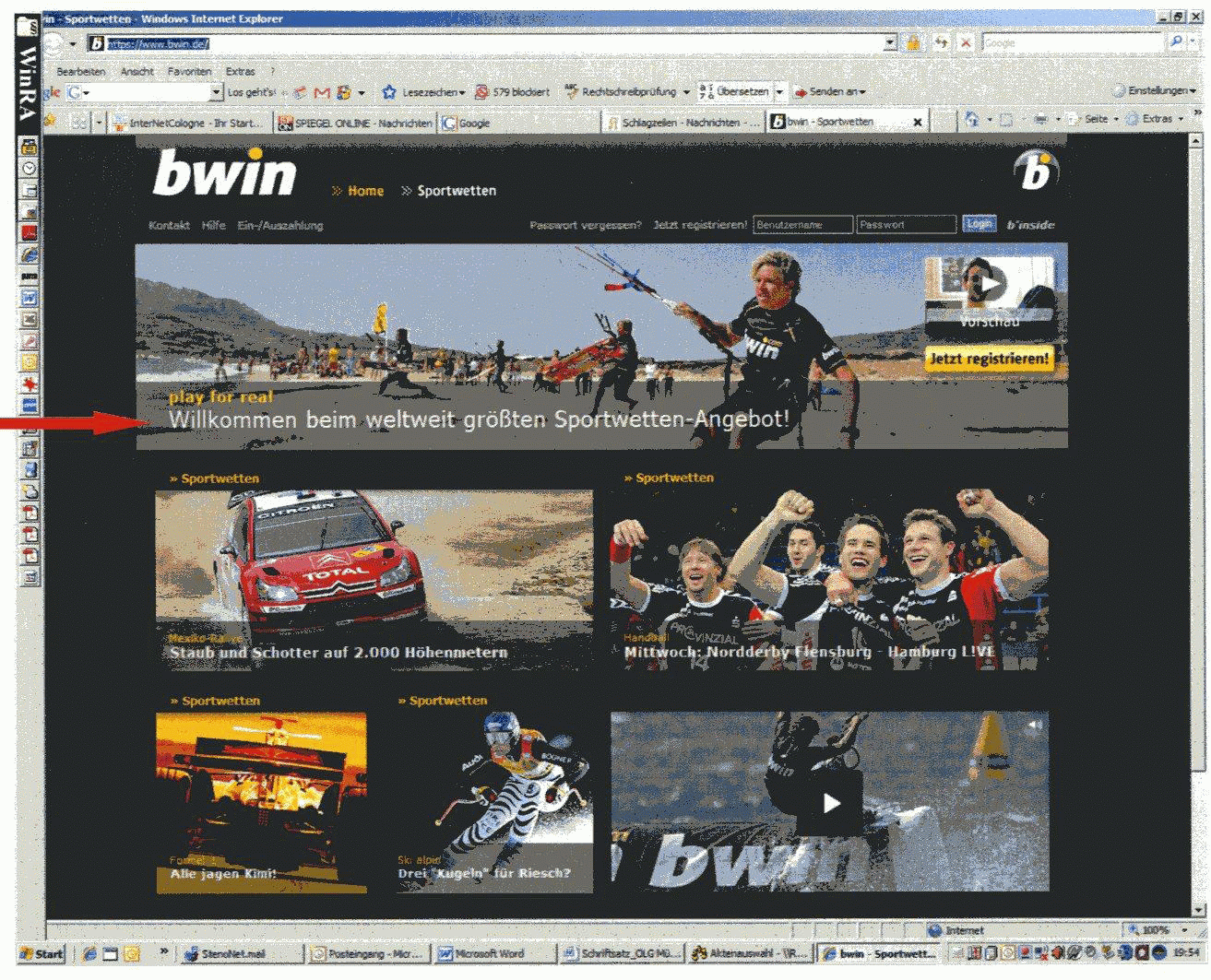Open the Ein-/Auszahlung link
This screenshot has height=980, width=1211.
(x=280, y=225)
